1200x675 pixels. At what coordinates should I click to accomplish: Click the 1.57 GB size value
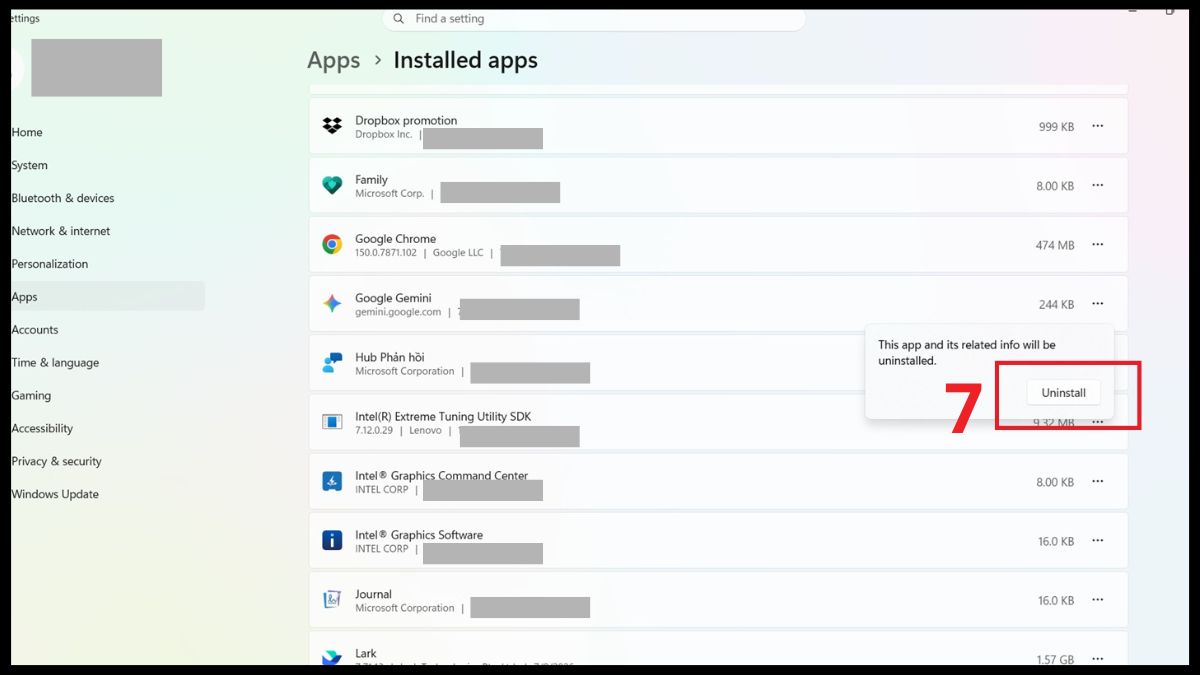[1056, 660]
